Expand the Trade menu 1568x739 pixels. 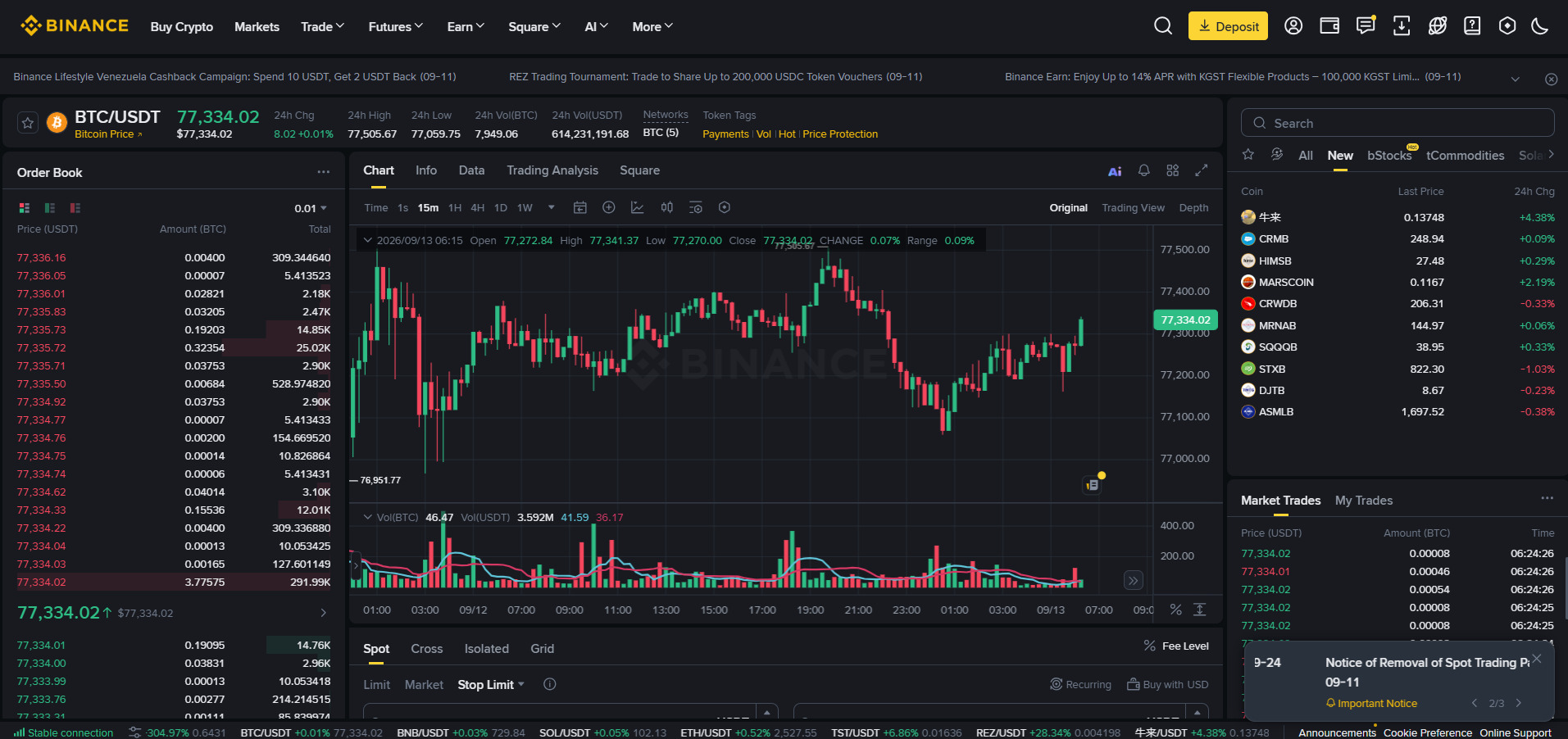pos(322,26)
